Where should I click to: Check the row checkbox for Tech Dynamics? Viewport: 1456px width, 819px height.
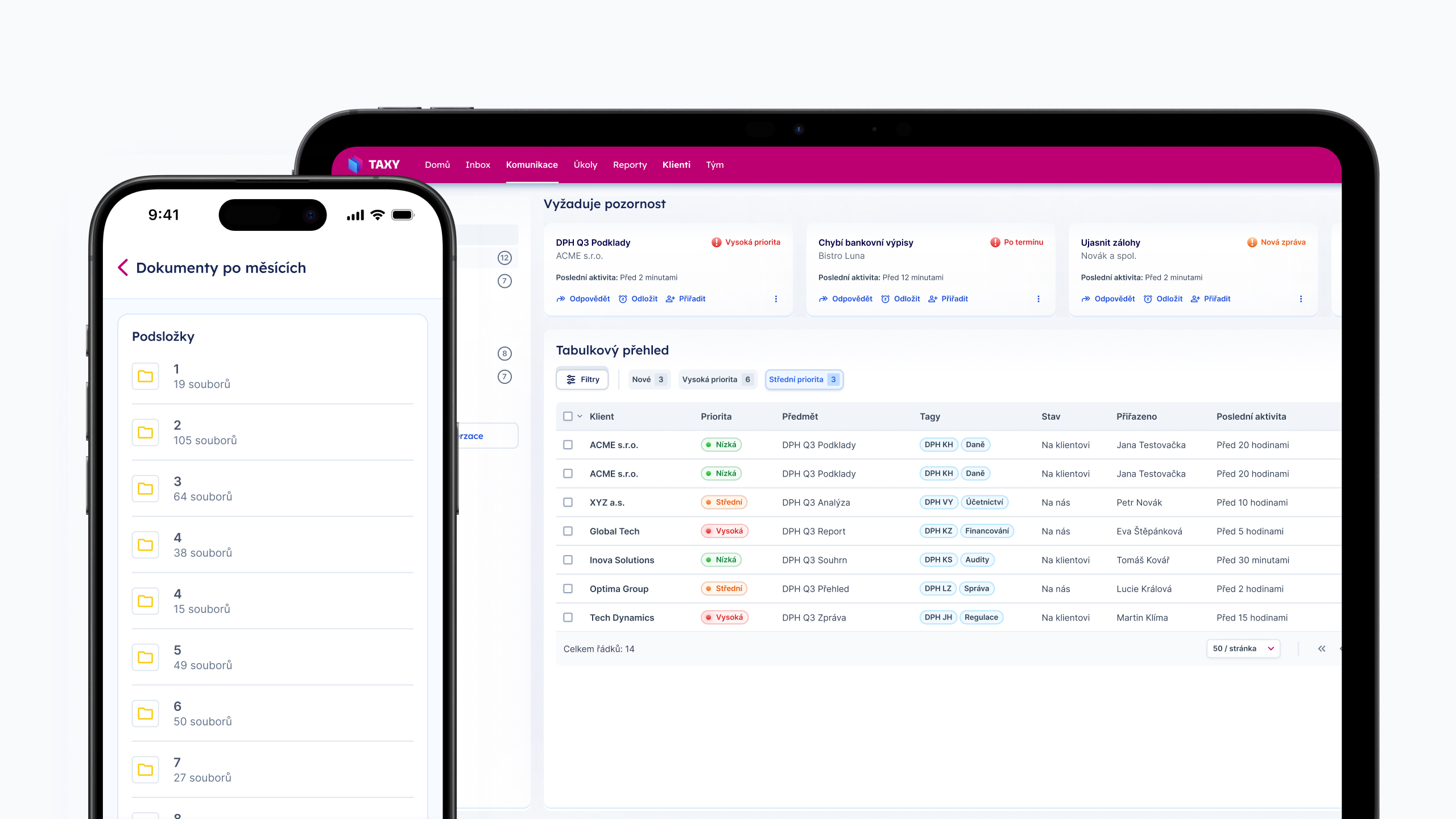point(568,617)
